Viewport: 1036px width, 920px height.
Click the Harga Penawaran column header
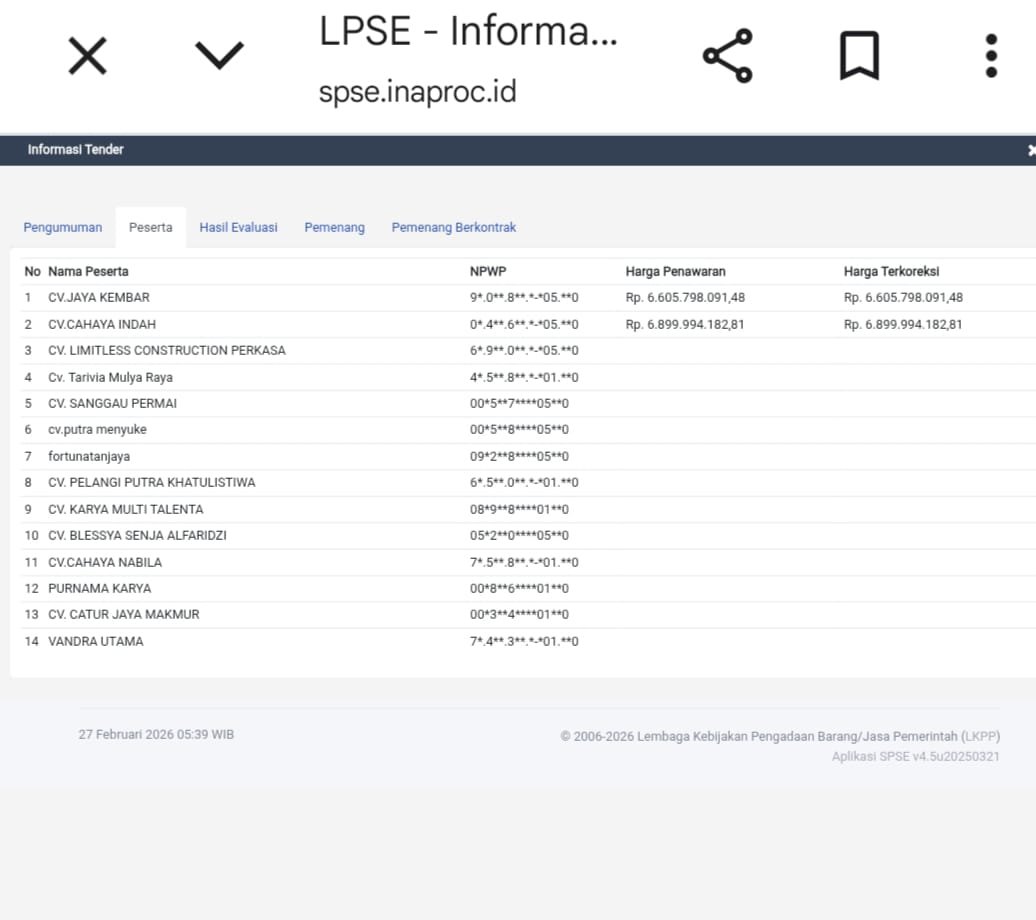tap(675, 271)
